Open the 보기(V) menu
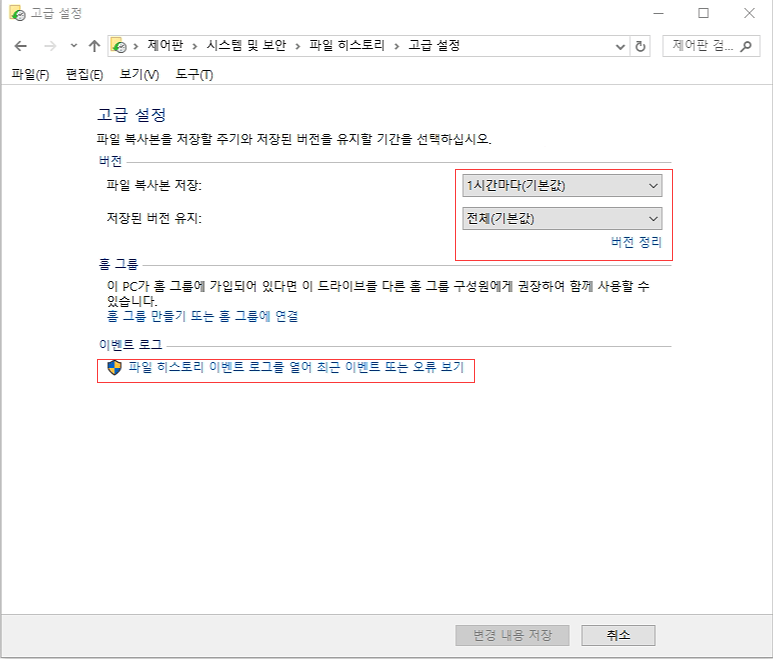This screenshot has width=773, height=659. (x=139, y=74)
